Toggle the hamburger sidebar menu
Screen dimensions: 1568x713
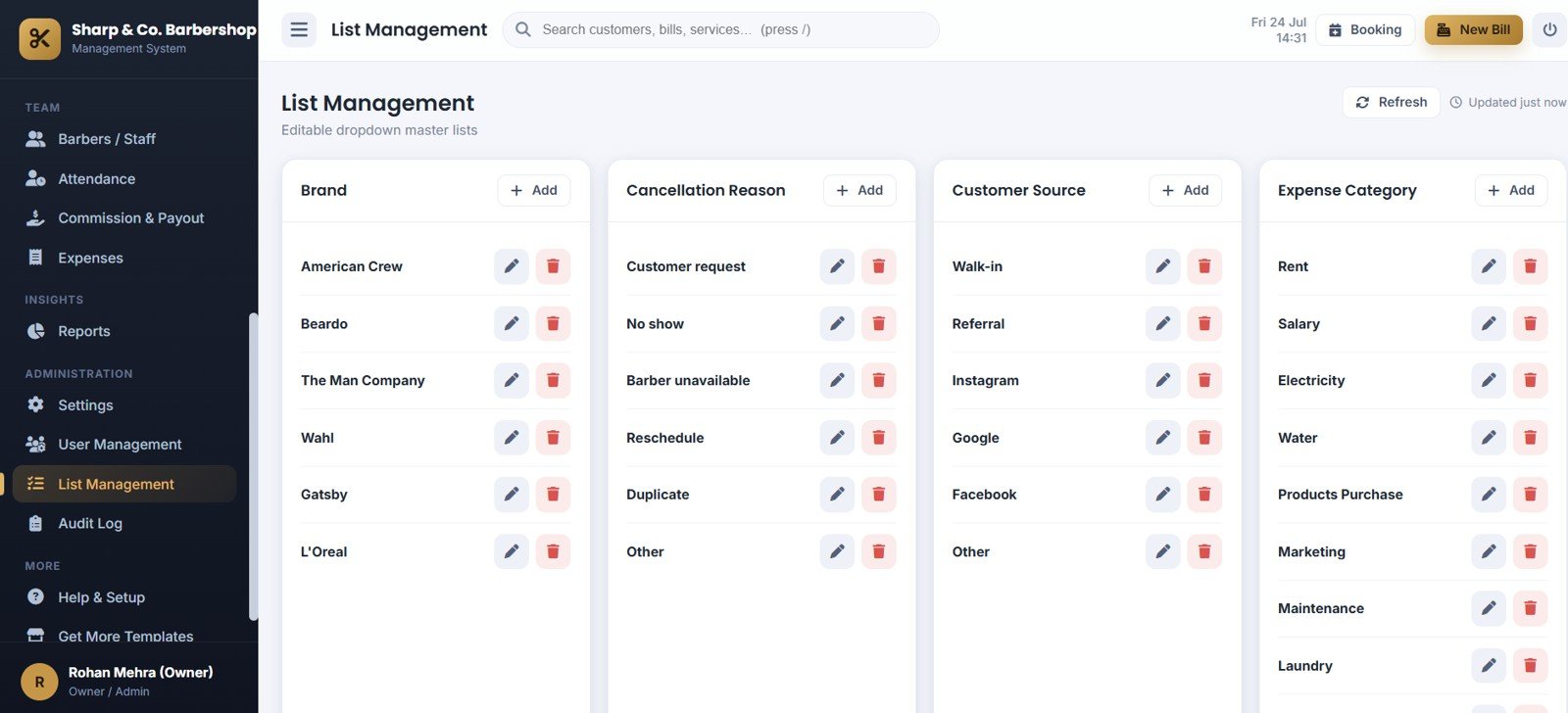click(299, 29)
